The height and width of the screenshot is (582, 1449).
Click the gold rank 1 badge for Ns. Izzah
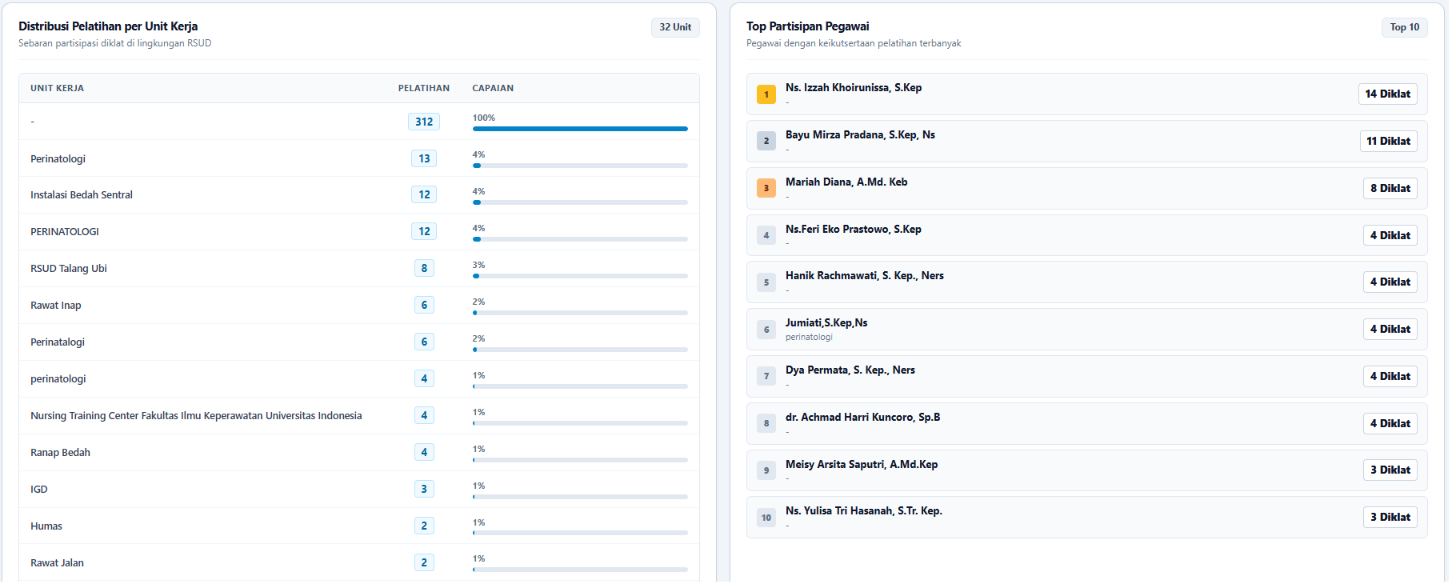coord(766,94)
